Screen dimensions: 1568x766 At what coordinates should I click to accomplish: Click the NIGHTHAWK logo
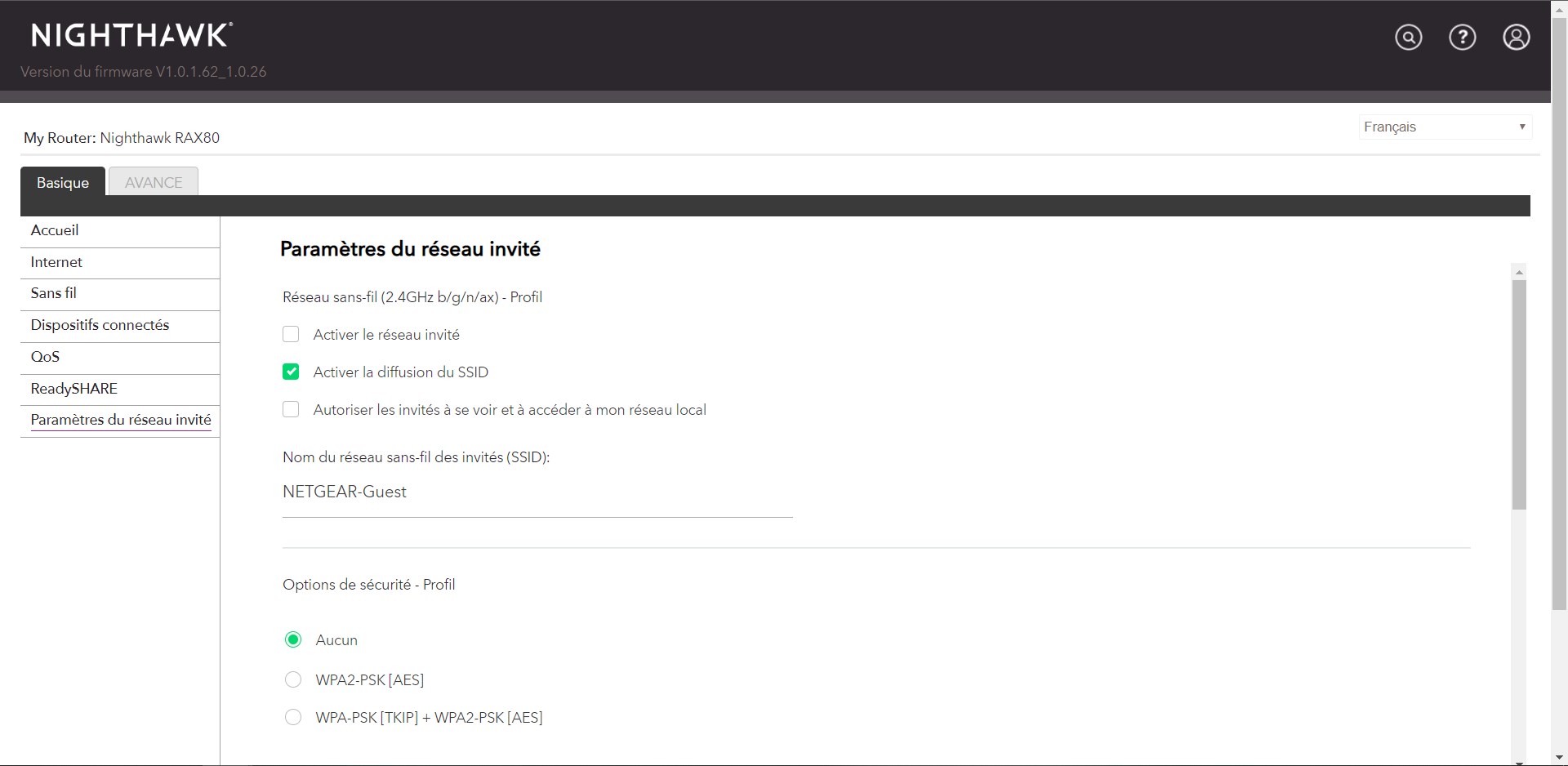132,35
